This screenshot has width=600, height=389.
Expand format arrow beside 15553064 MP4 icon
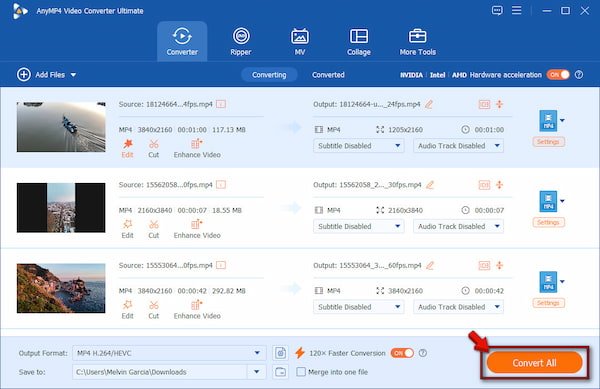562,282
